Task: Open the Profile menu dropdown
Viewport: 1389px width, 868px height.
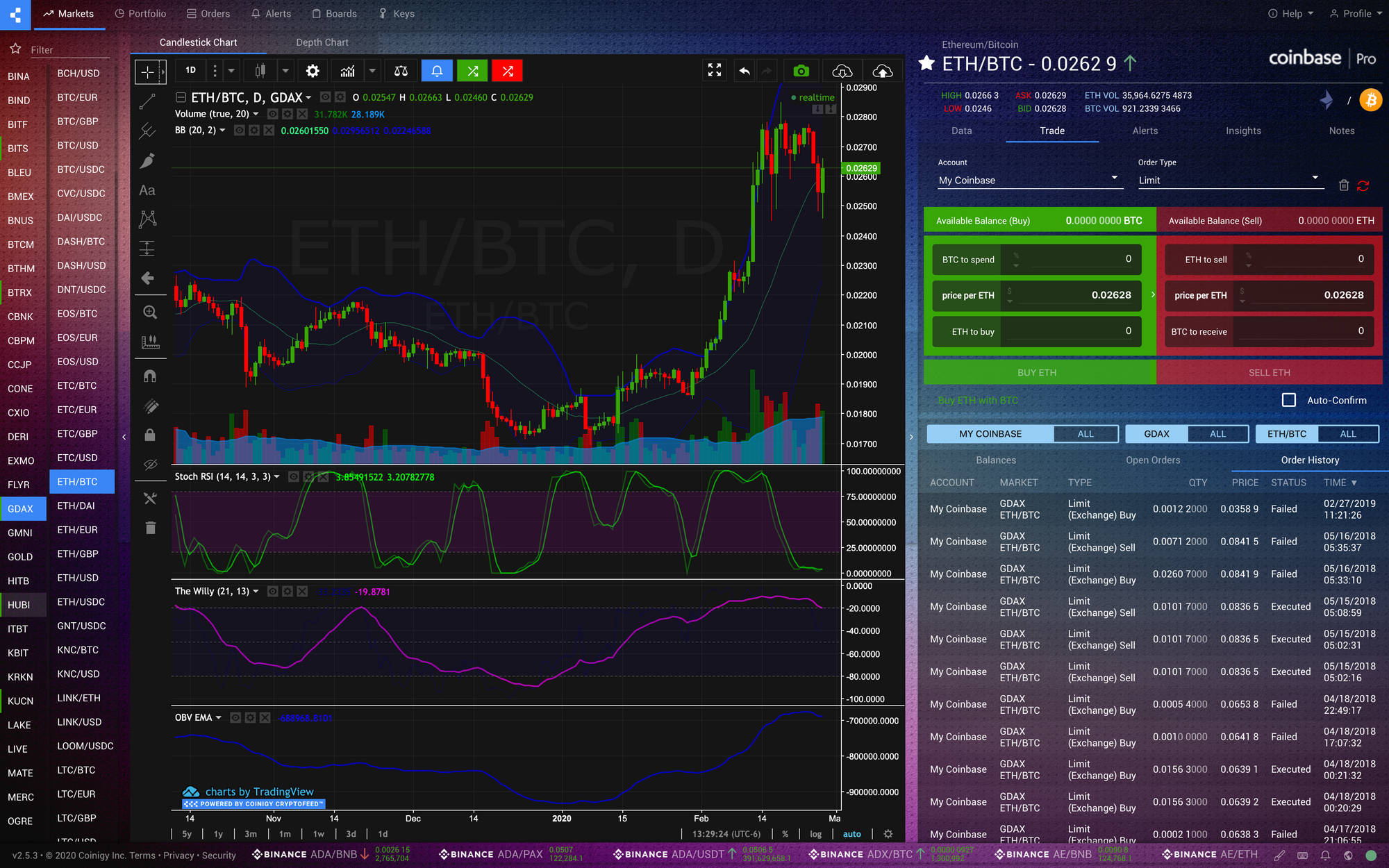Action: pyautogui.click(x=1355, y=14)
